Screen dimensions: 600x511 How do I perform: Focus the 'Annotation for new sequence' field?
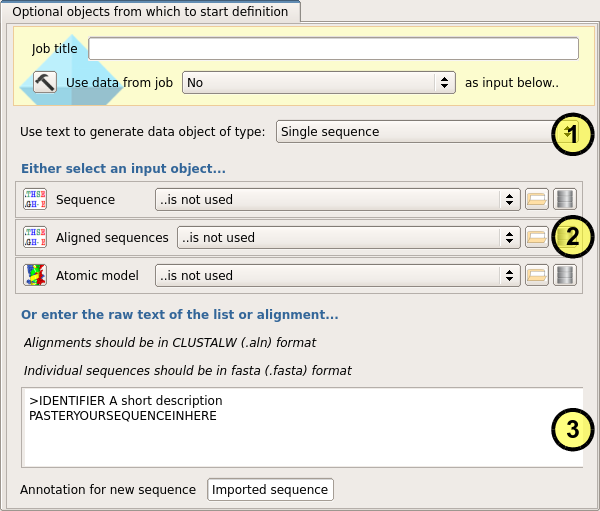click(x=270, y=489)
